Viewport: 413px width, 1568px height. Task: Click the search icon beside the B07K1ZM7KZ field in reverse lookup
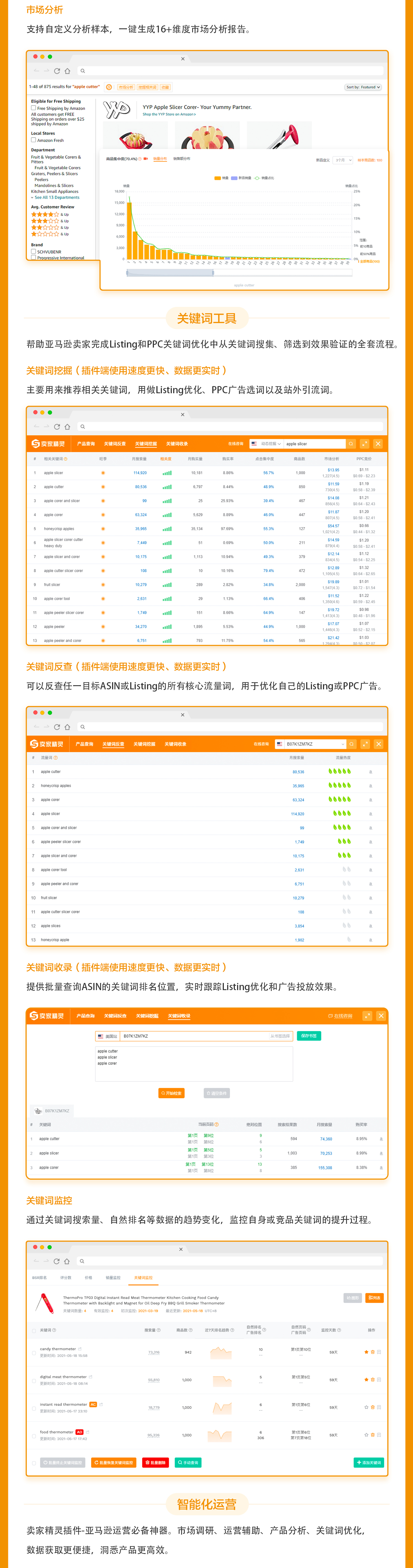pyautogui.click(x=352, y=744)
